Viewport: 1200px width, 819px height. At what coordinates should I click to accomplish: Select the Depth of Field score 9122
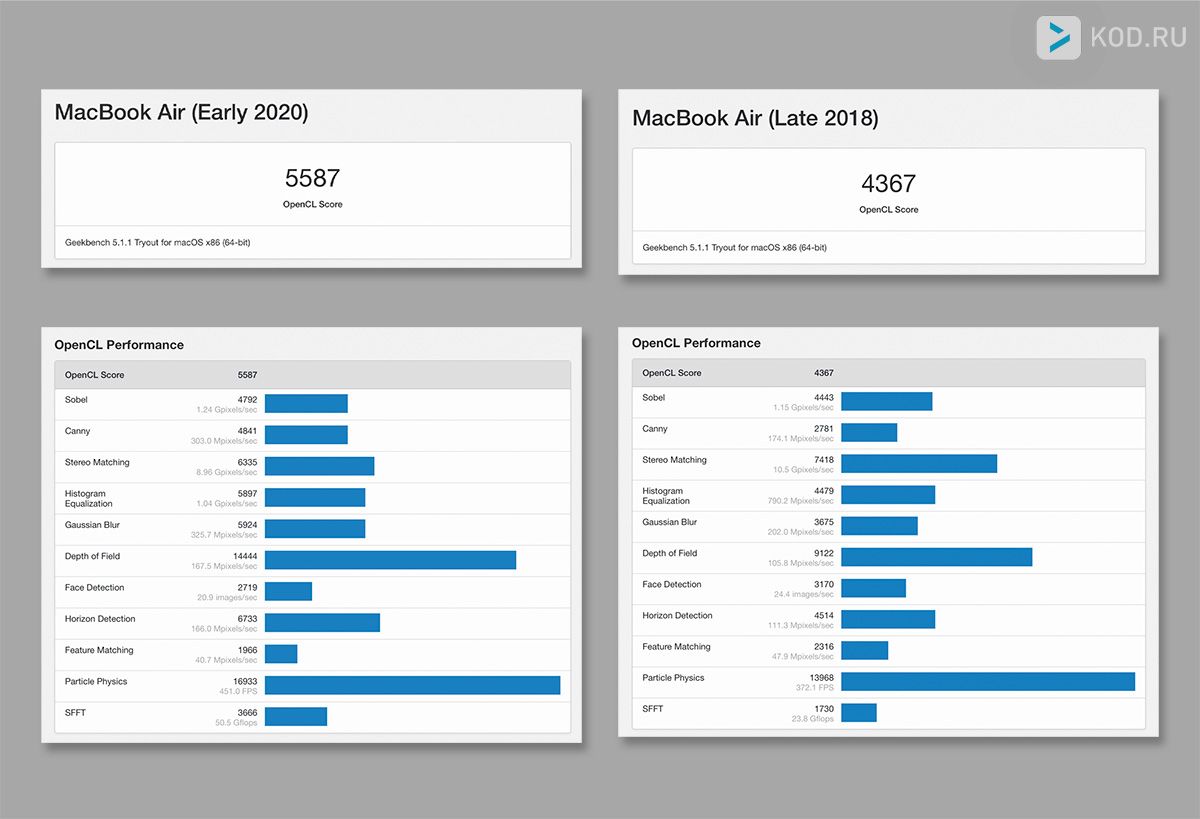tap(823, 553)
